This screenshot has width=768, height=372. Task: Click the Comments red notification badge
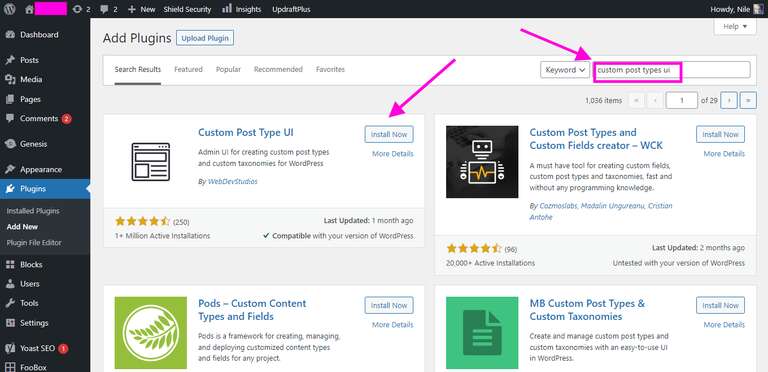[x=67, y=118]
